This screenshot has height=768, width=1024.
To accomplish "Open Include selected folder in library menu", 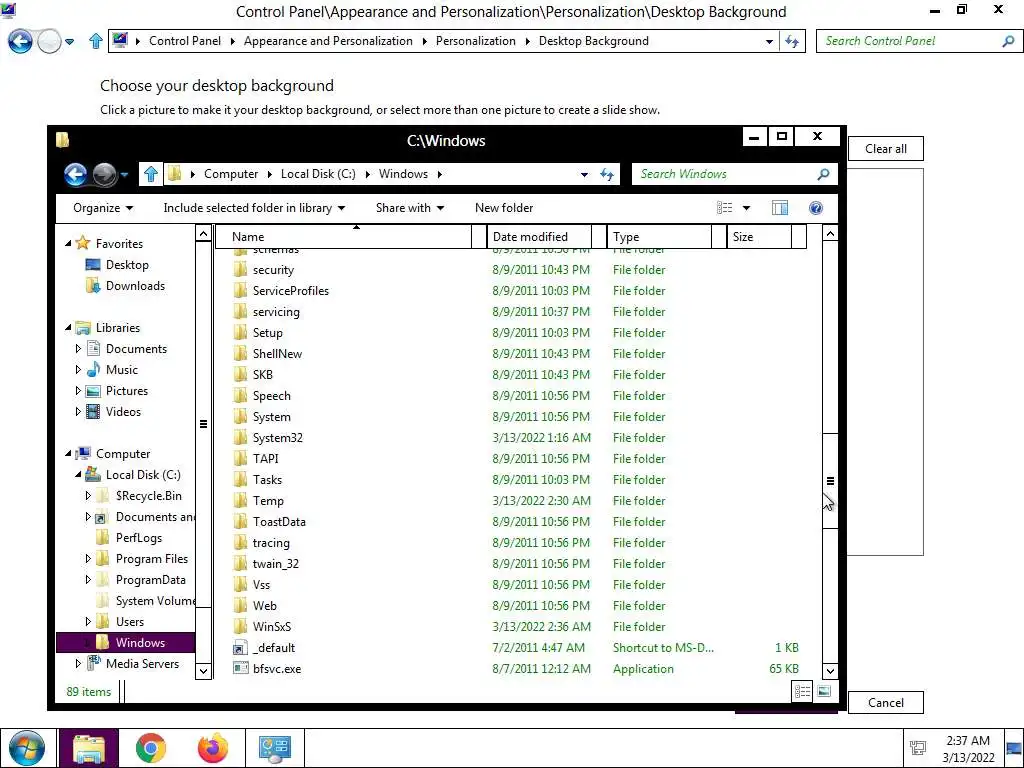I will 254,208.
